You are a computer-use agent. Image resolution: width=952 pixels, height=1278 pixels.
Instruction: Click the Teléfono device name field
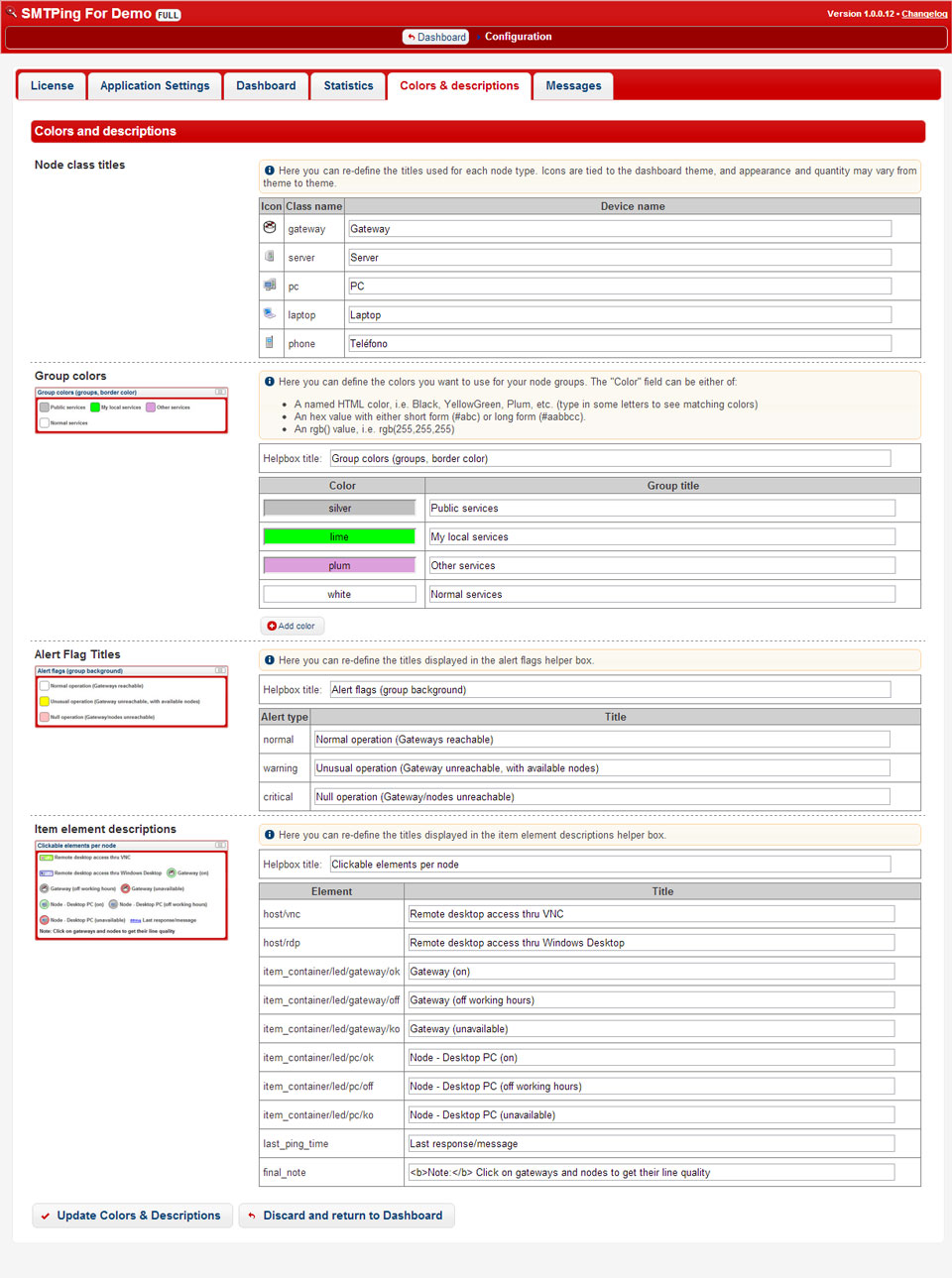[618, 342]
